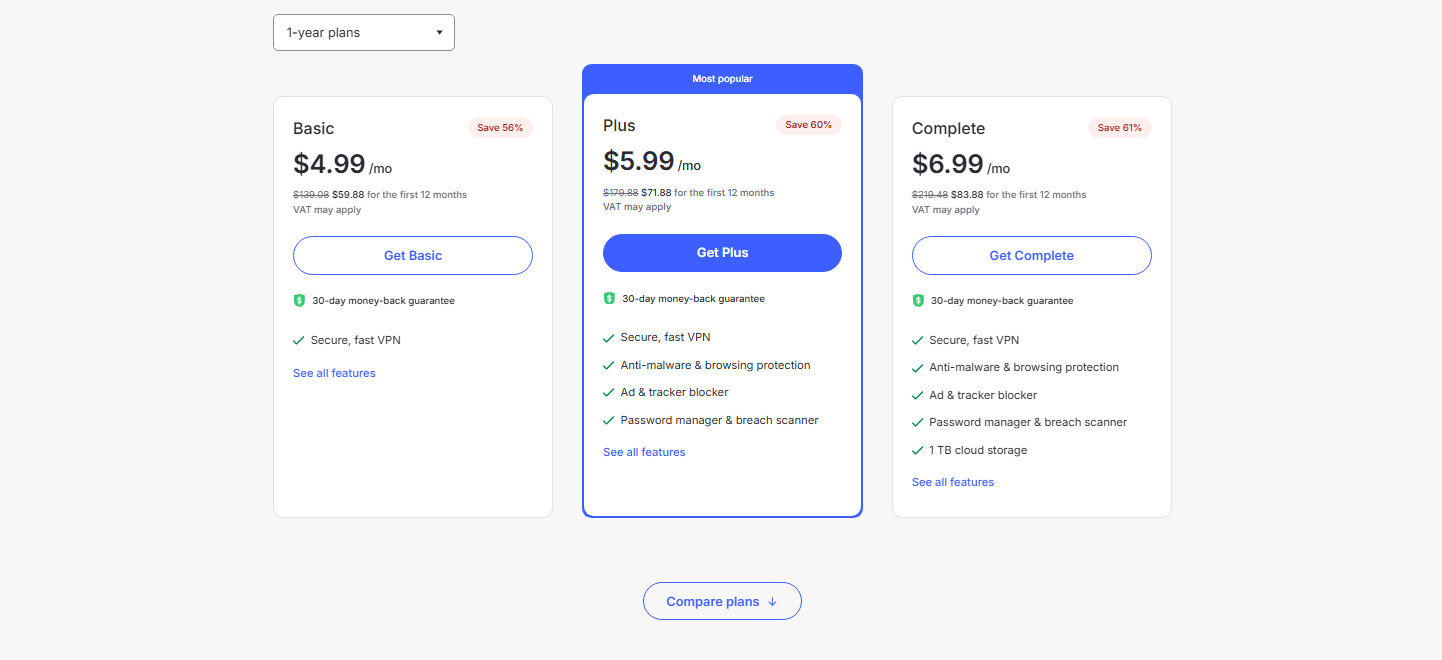This screenshot has width=1442, height=660.
Task: Click the Save 56% badge
Action: pos(500,128)
